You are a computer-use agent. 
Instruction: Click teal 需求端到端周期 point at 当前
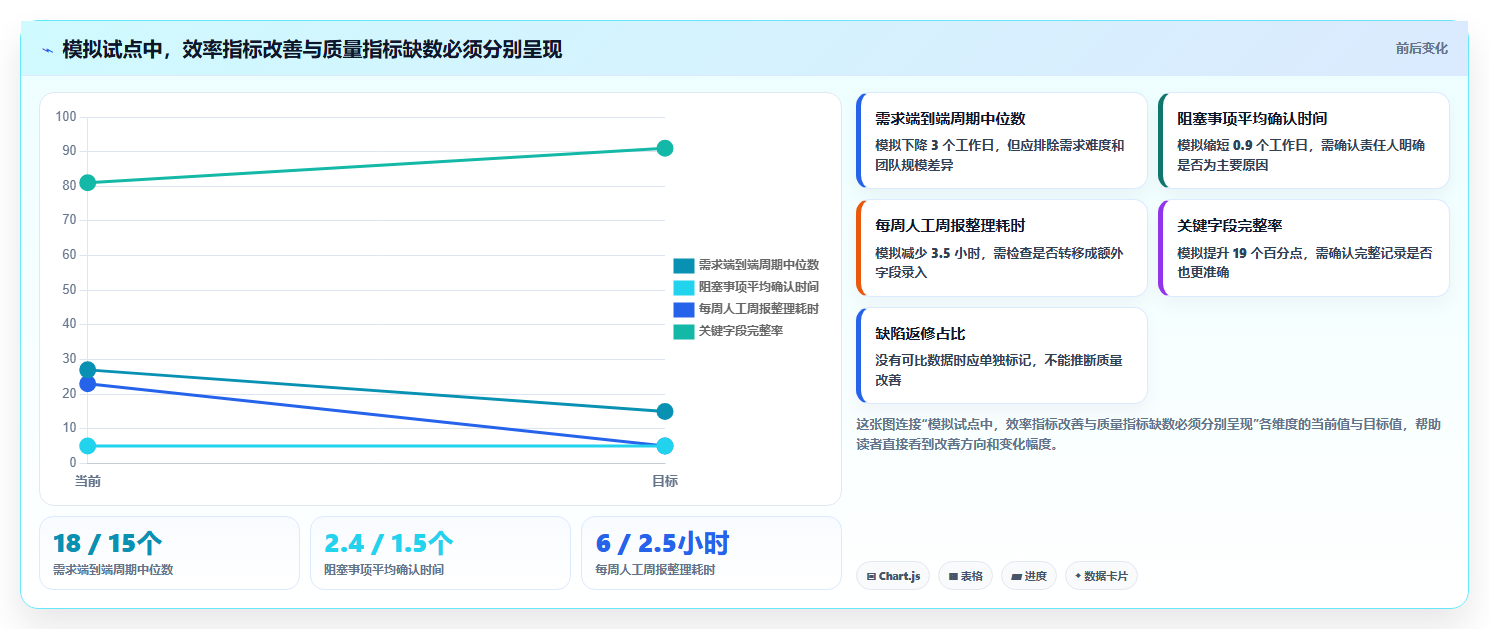[x=88, y=370]
